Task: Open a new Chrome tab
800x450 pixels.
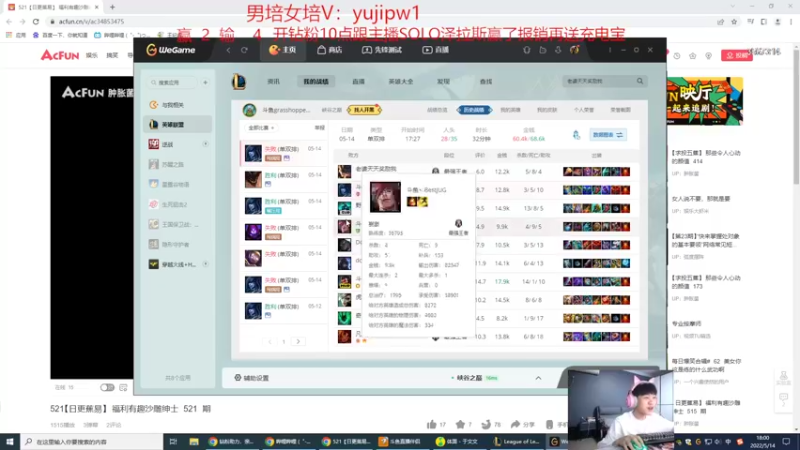Action: coord(112,7)
